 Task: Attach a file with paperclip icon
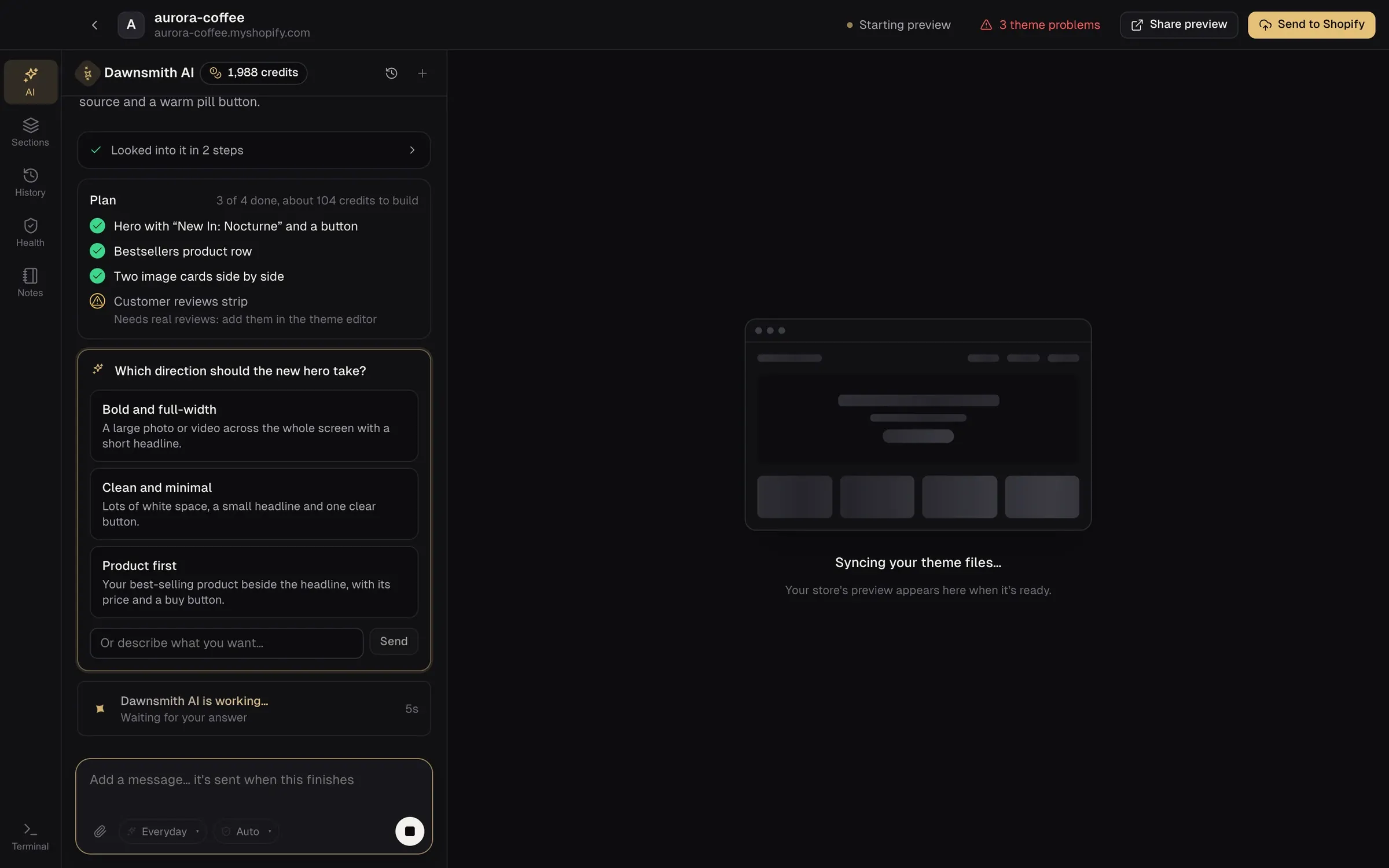(100, 832)
